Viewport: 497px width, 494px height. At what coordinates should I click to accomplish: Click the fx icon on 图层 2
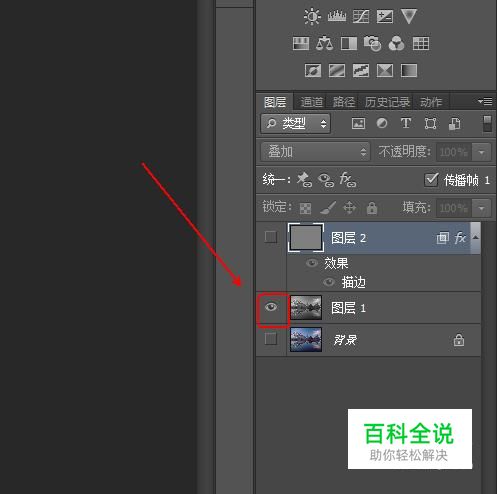click(x=460, y=238)
